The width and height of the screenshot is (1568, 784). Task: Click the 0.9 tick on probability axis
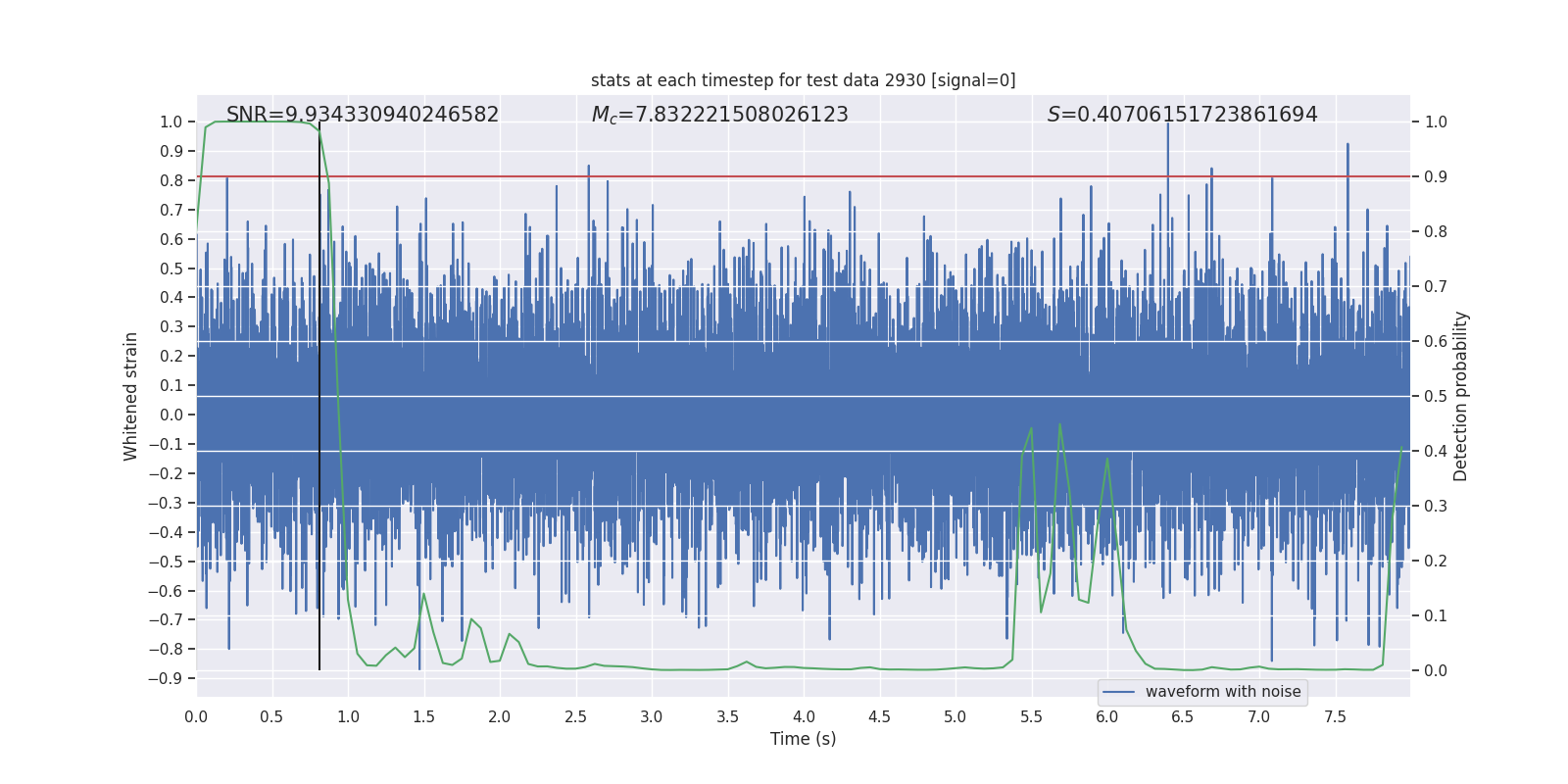[x=1436, y=176]
